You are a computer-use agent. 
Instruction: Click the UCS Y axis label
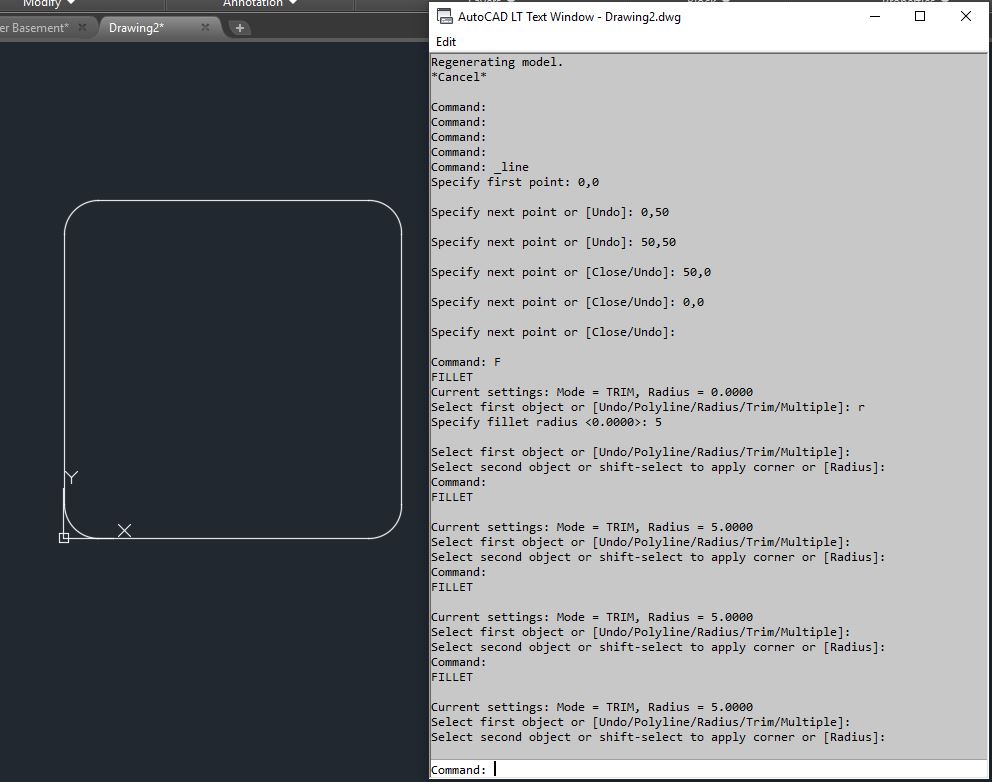(x=71, y=477)
